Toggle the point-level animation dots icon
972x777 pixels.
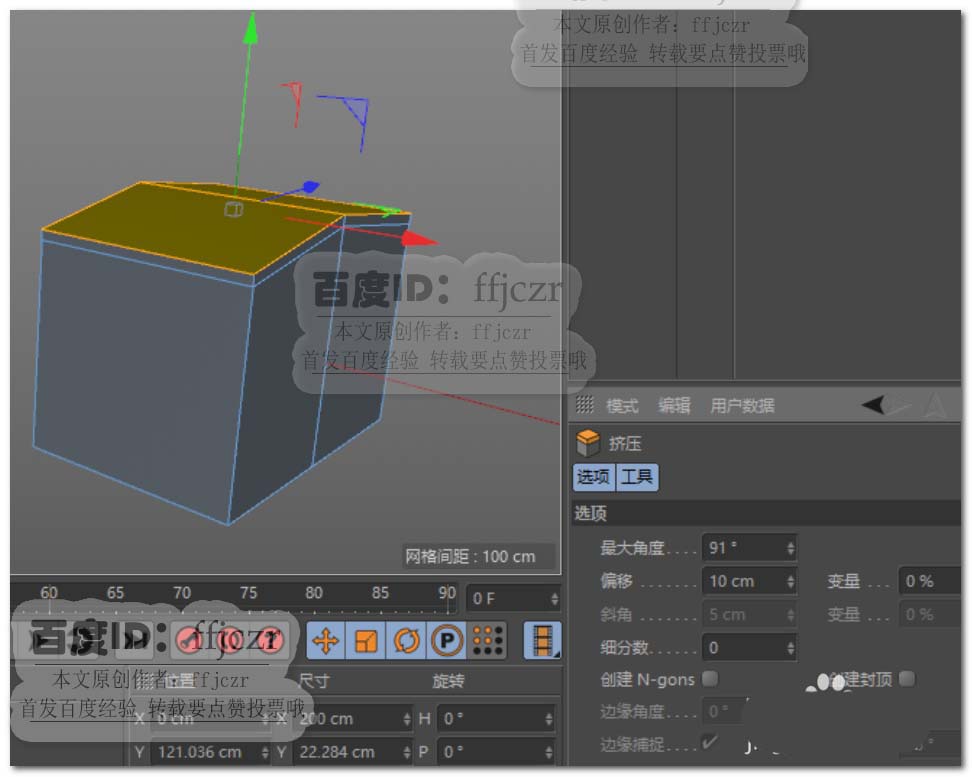click(488, 641)
